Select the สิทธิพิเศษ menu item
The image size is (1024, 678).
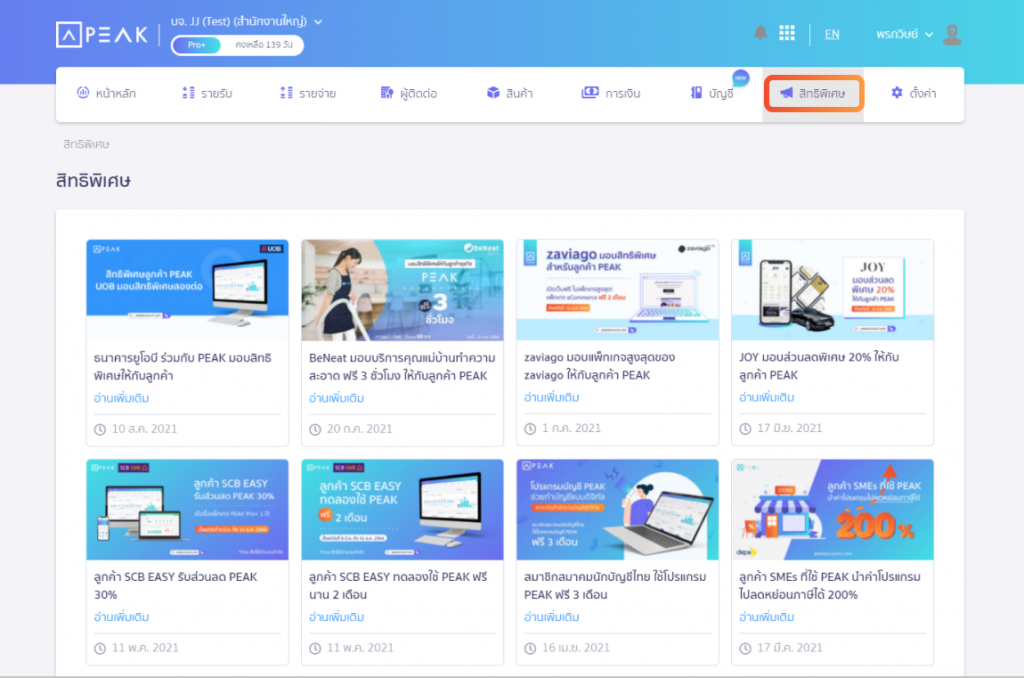point(813,93)
